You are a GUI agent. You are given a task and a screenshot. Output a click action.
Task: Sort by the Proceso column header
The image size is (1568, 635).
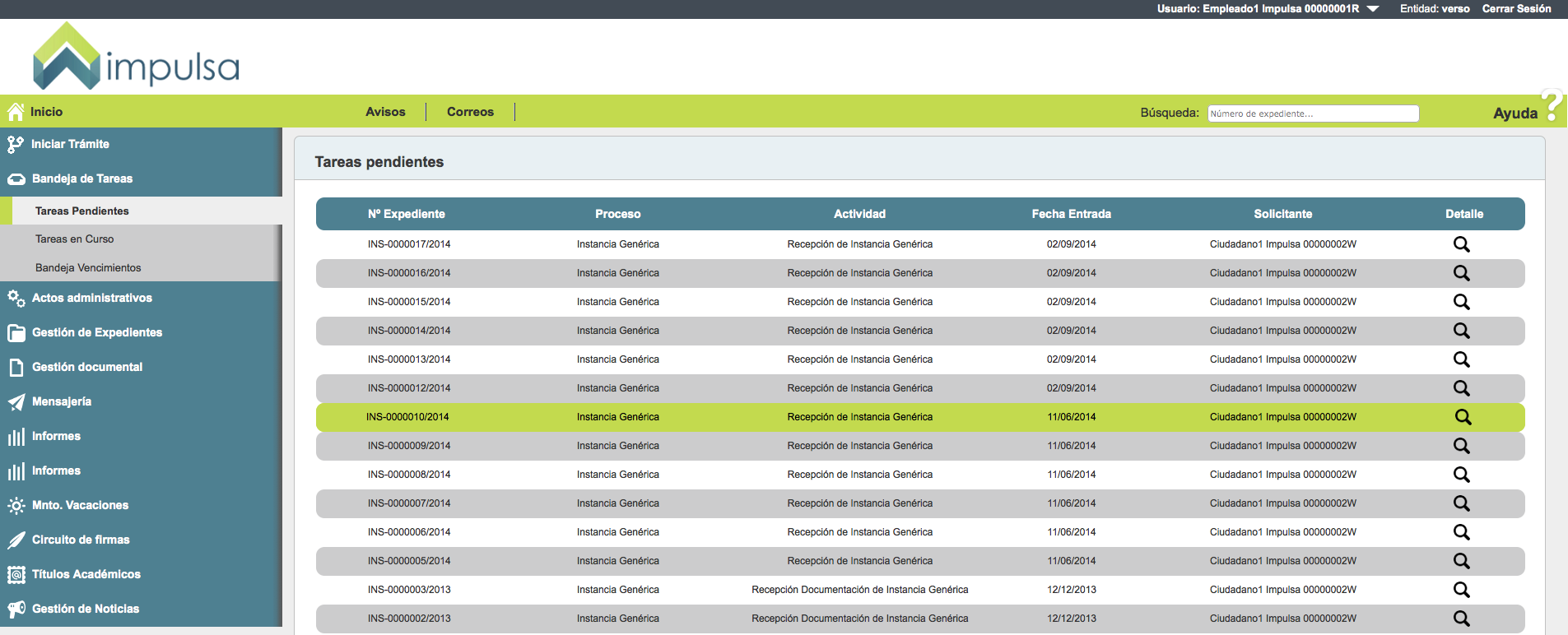tap(617, 214)
